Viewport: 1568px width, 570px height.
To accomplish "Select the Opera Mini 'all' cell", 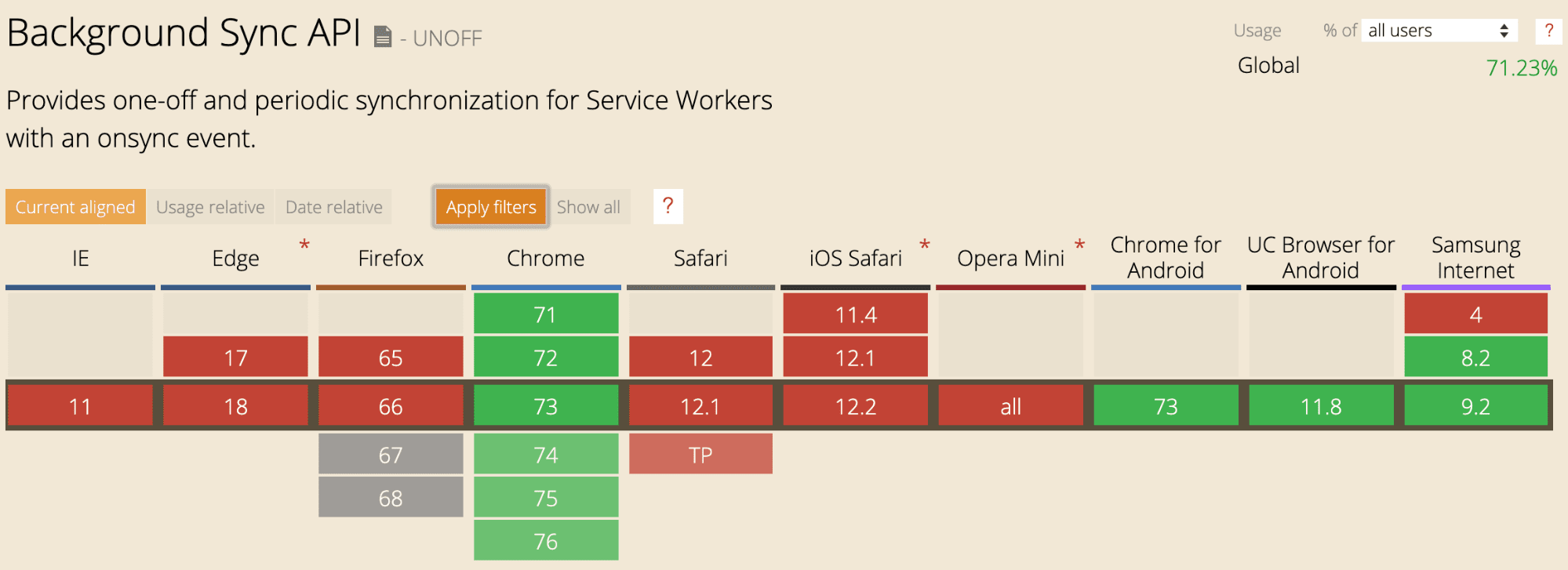I will [1010, 406].
